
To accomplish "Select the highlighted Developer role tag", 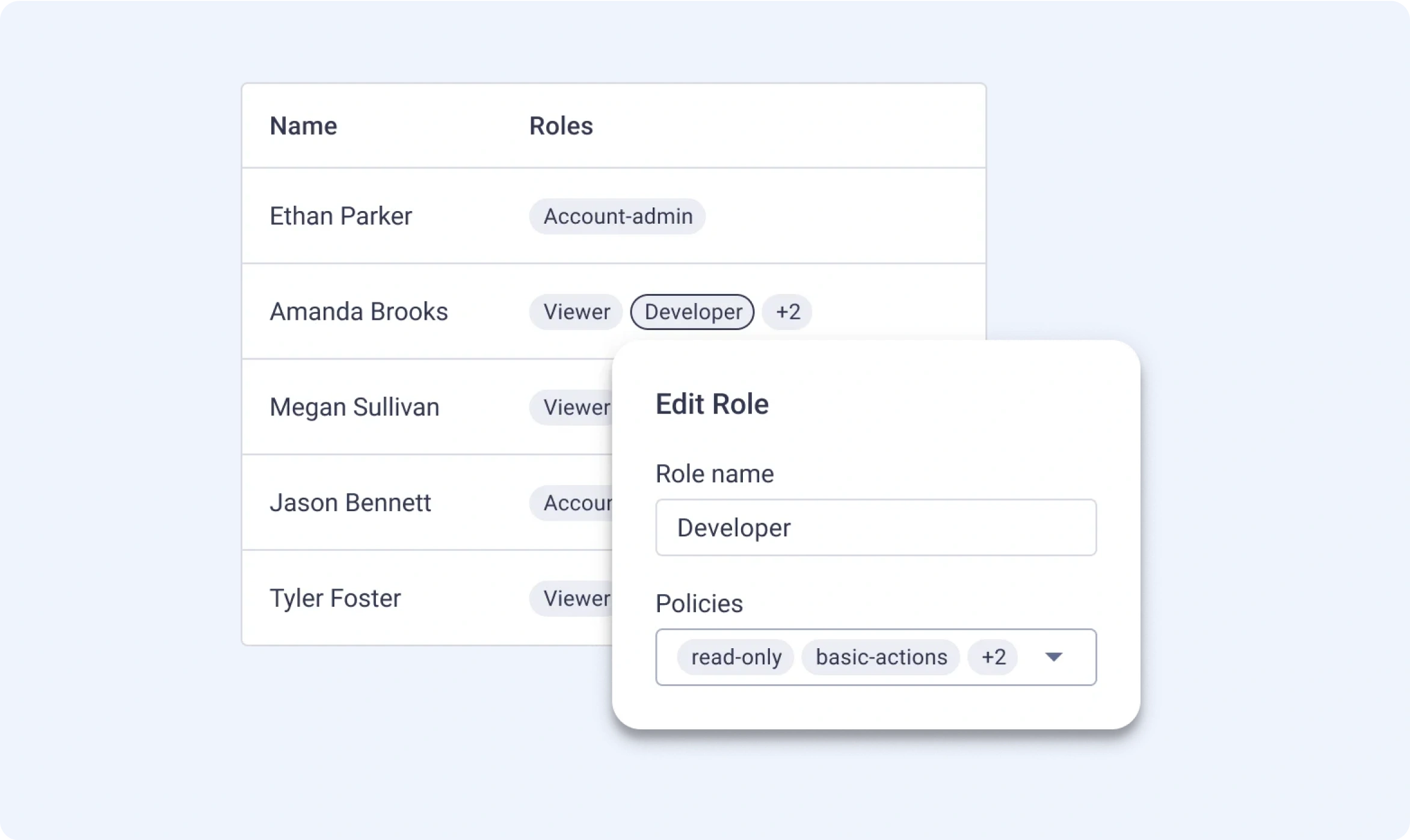I will click(x=692, y=312).
